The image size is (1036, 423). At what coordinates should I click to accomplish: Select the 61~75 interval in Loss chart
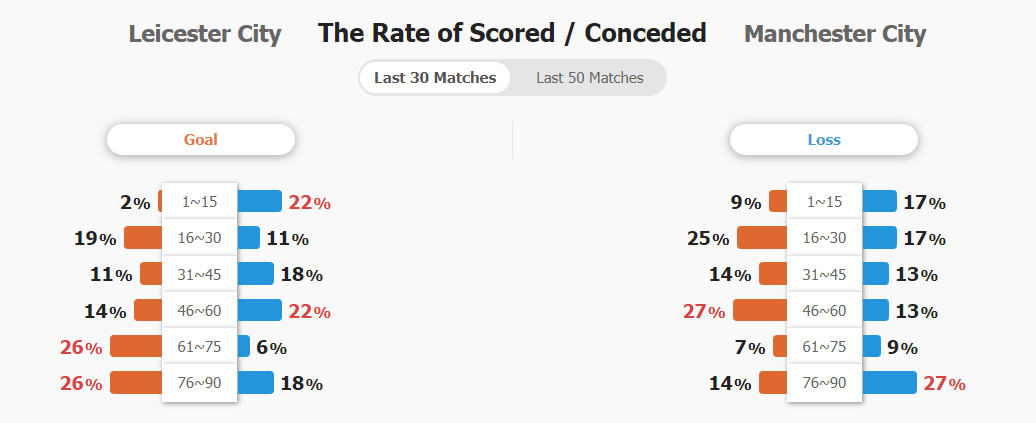click(x=824, y=346)
